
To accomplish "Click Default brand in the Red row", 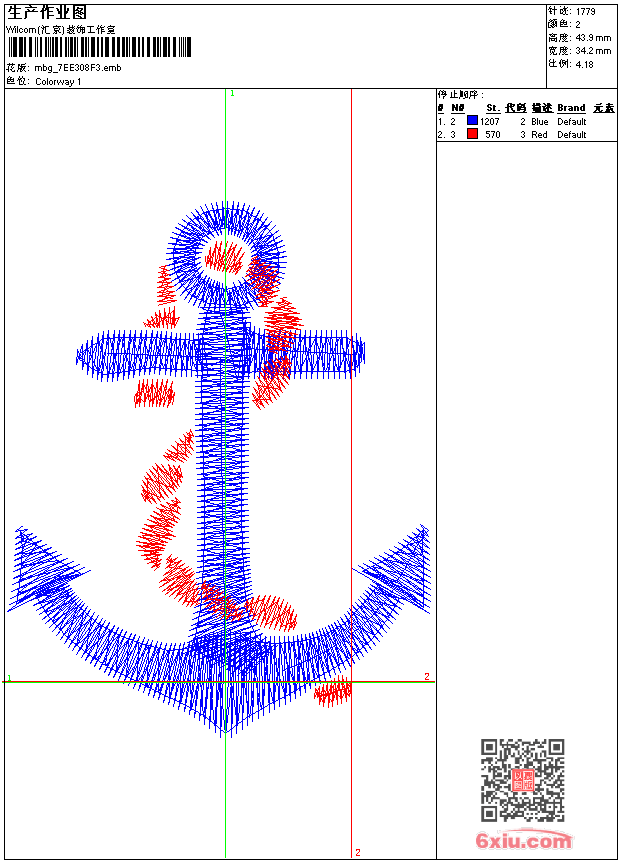I will [572, 135].
